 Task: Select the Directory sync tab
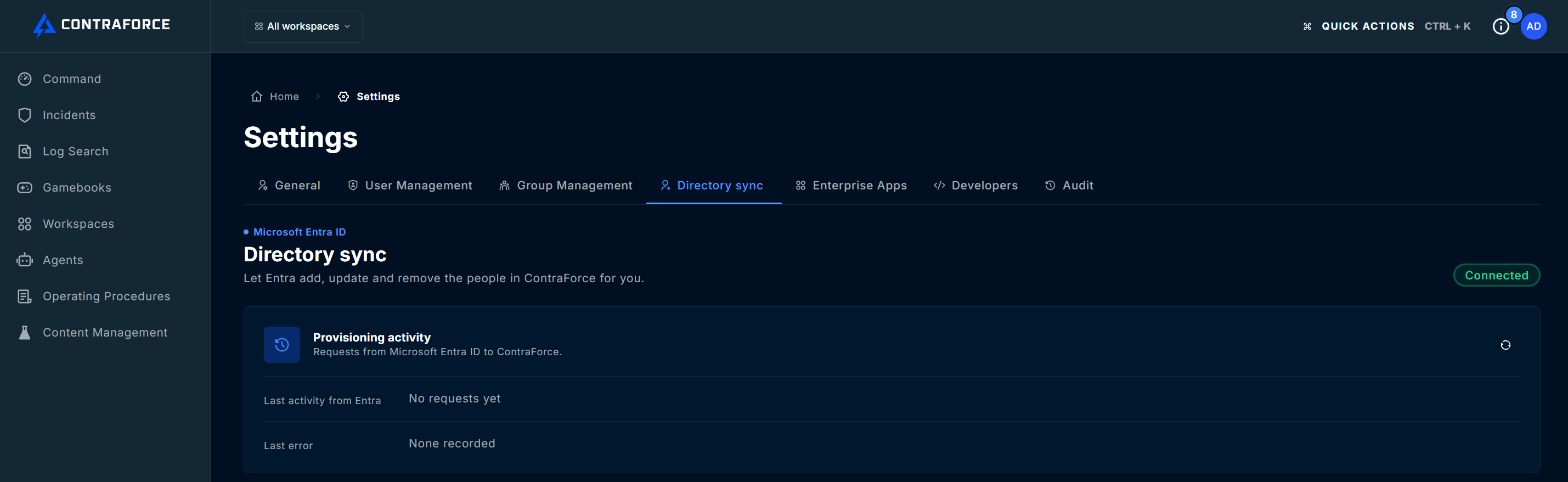click(x=713, y=185)
